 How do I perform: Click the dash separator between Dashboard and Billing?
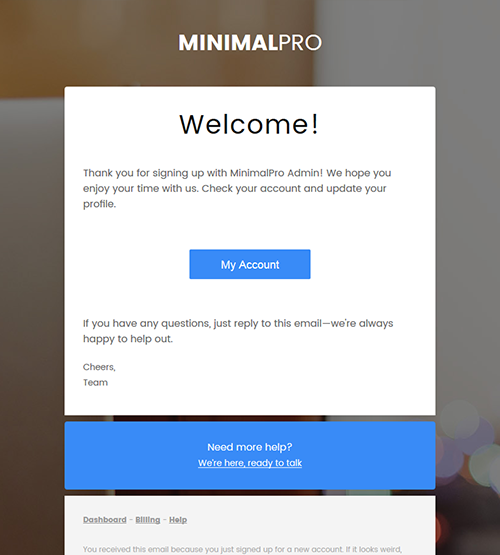point(131,520)
